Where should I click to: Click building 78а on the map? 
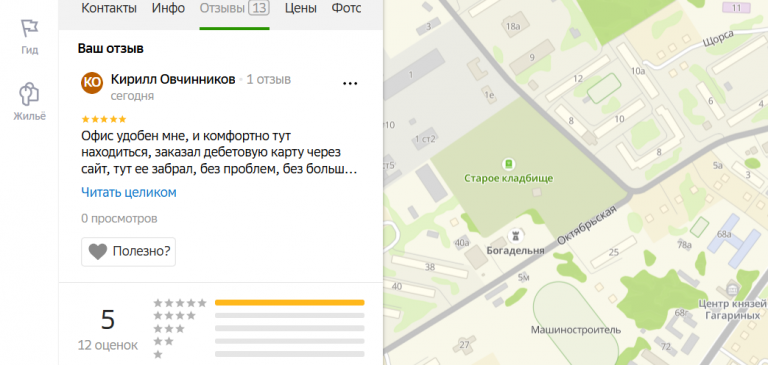pyautogui.click(x=685, y=244)
